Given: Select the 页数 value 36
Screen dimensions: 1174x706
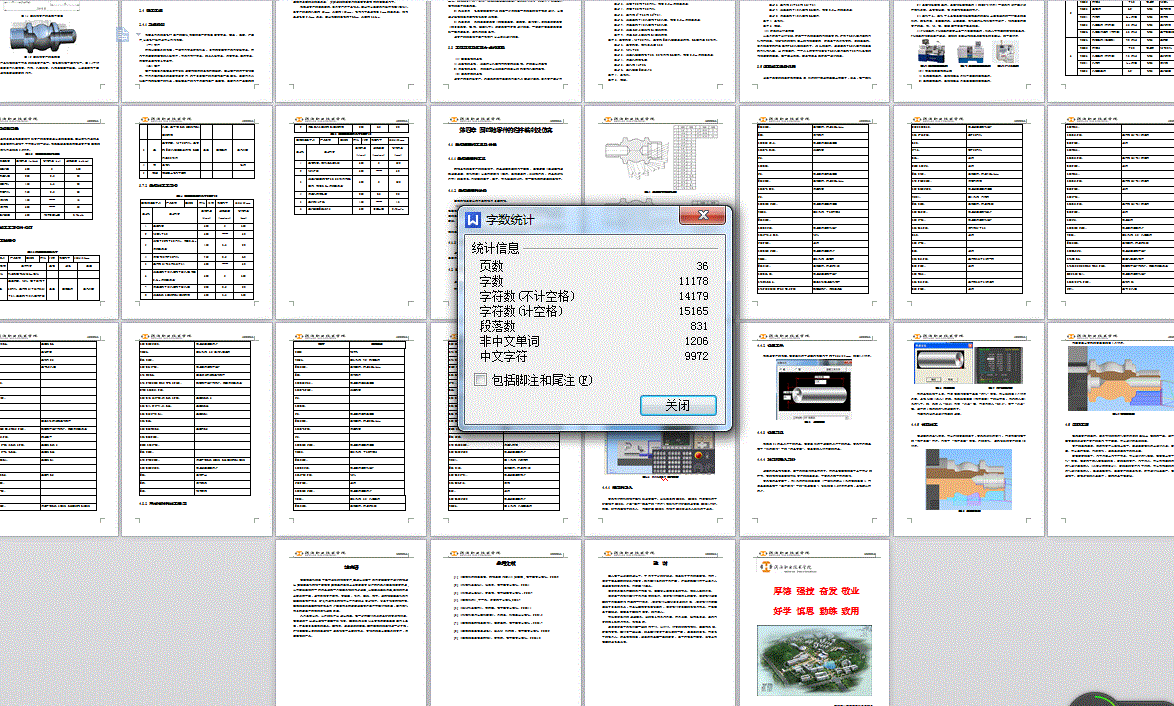Looking at the screenshot, I should 702,266.
